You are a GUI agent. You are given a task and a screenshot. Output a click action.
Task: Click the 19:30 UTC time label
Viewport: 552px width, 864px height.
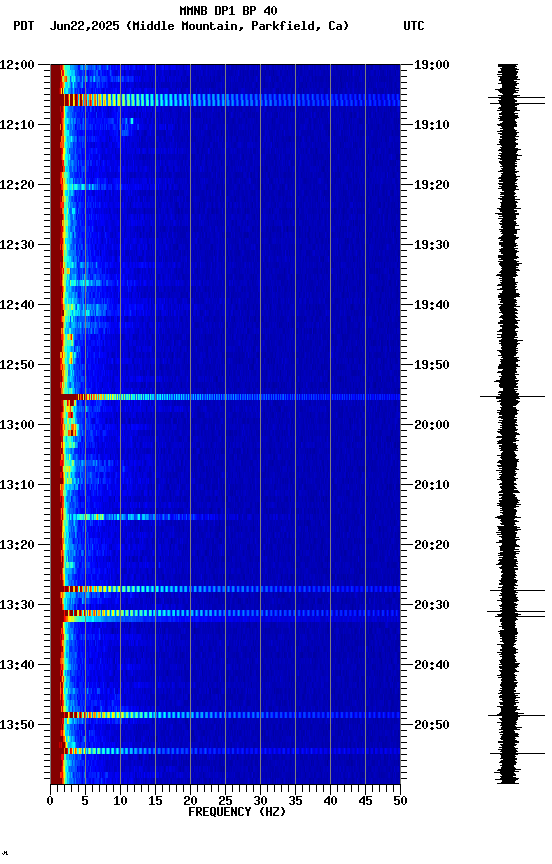click(432, 245)
